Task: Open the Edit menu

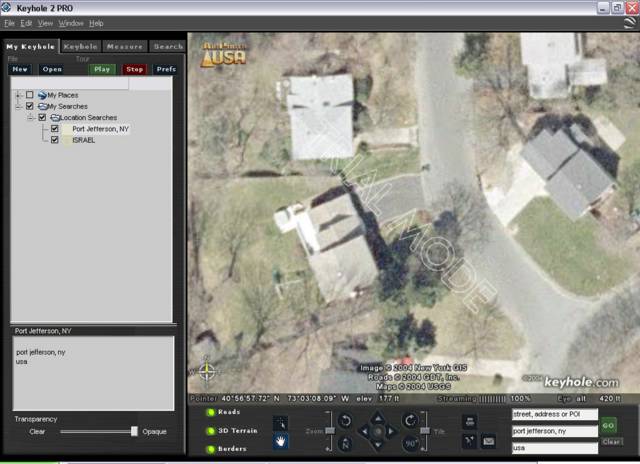Action: point(26,23)
